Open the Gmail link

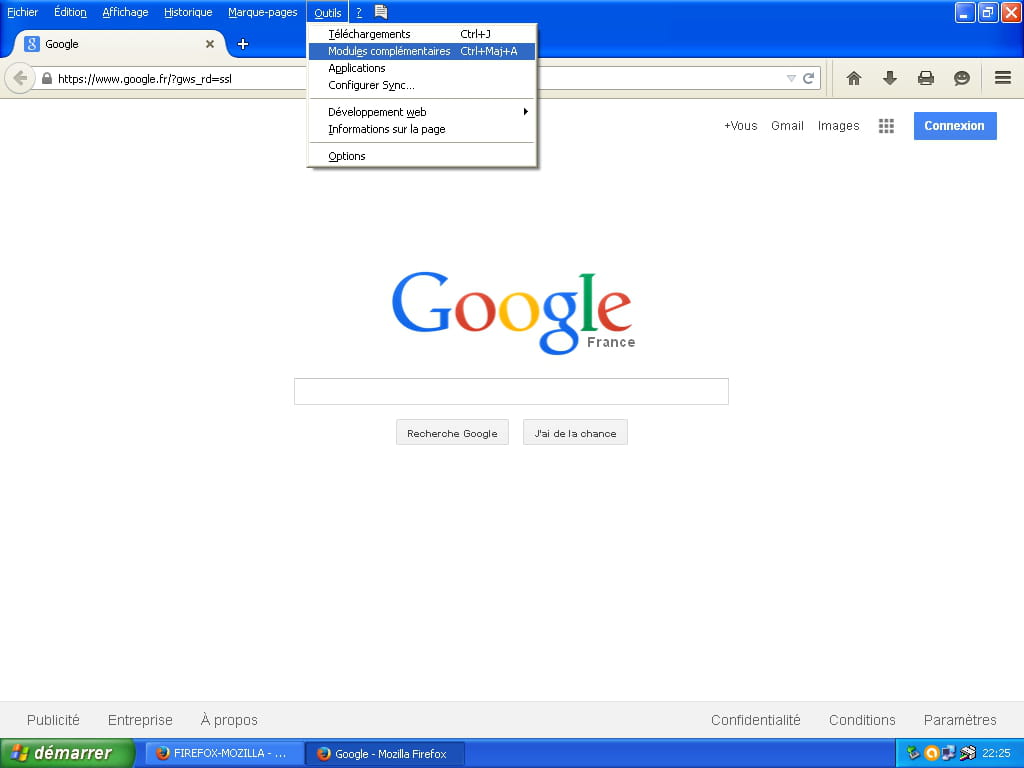787,126
